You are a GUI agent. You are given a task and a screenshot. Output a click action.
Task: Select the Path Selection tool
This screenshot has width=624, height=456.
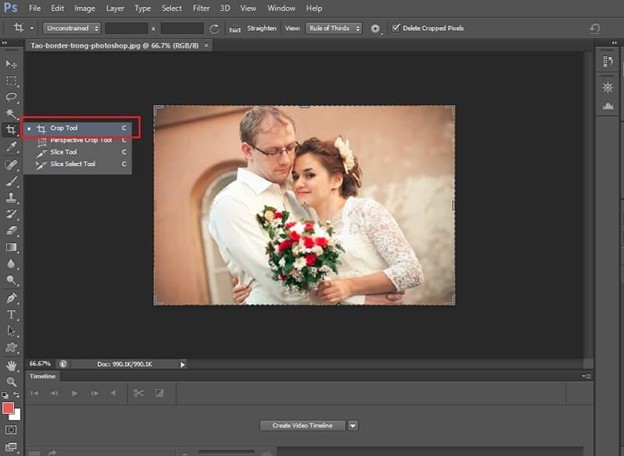point(11,331)
